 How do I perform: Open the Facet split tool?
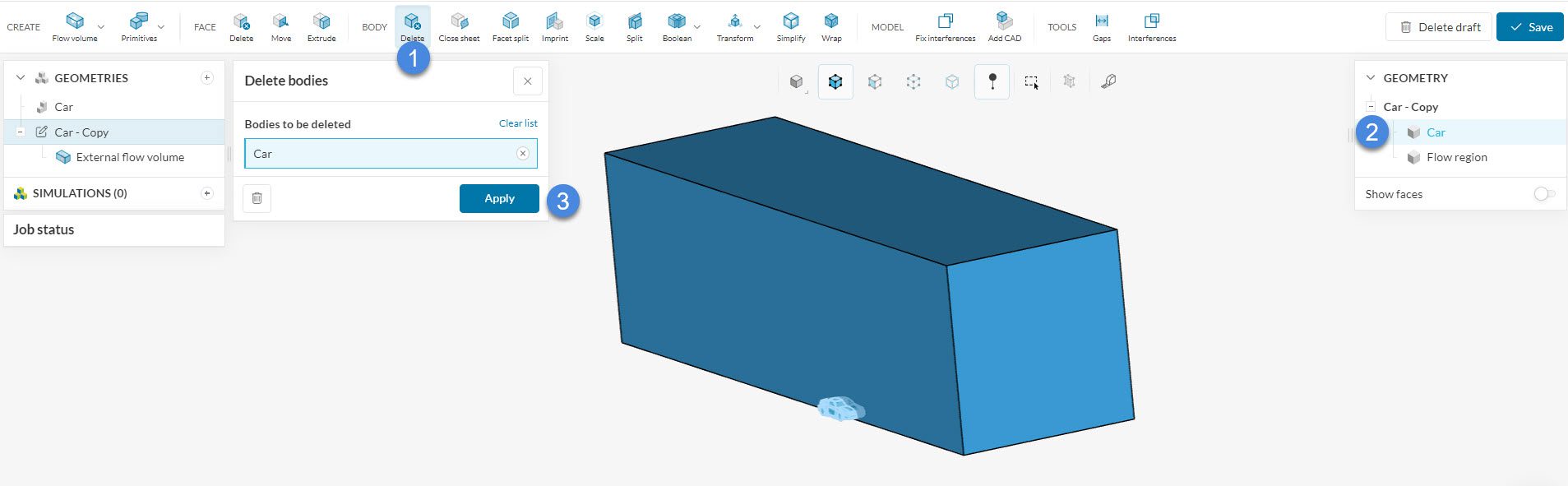pos(510,26)
